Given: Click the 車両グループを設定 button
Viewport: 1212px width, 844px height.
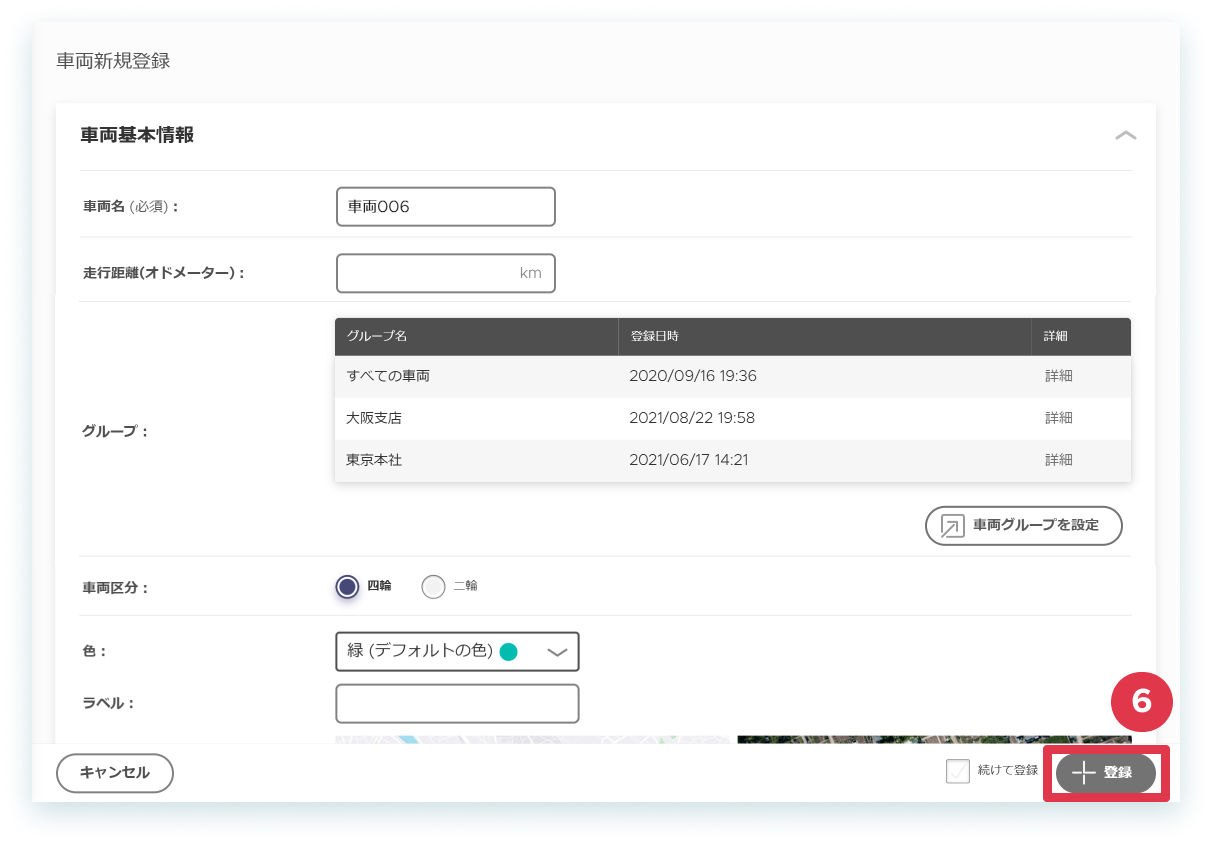Looking at the screenshot, I should 1024,525.
